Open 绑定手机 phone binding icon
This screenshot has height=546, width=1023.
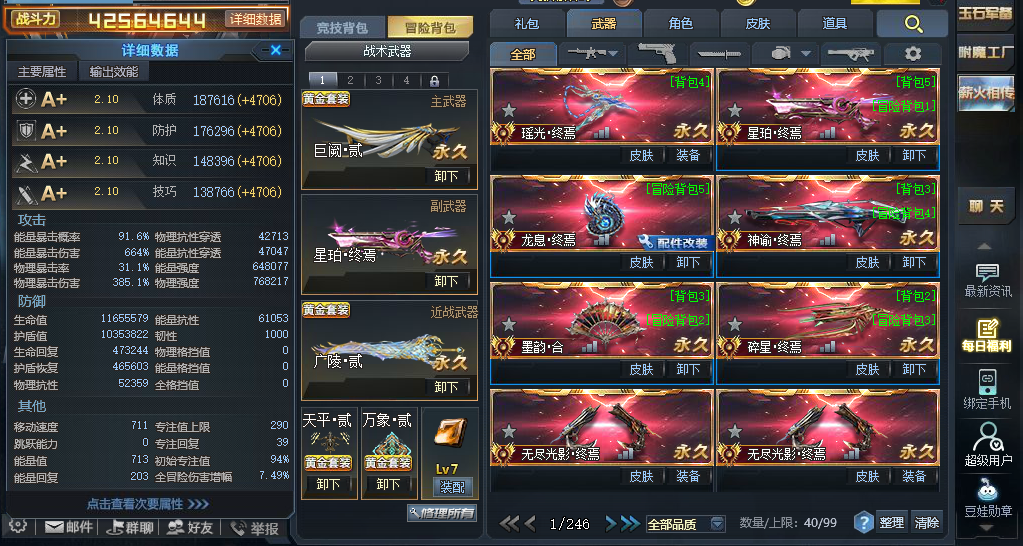987,389
